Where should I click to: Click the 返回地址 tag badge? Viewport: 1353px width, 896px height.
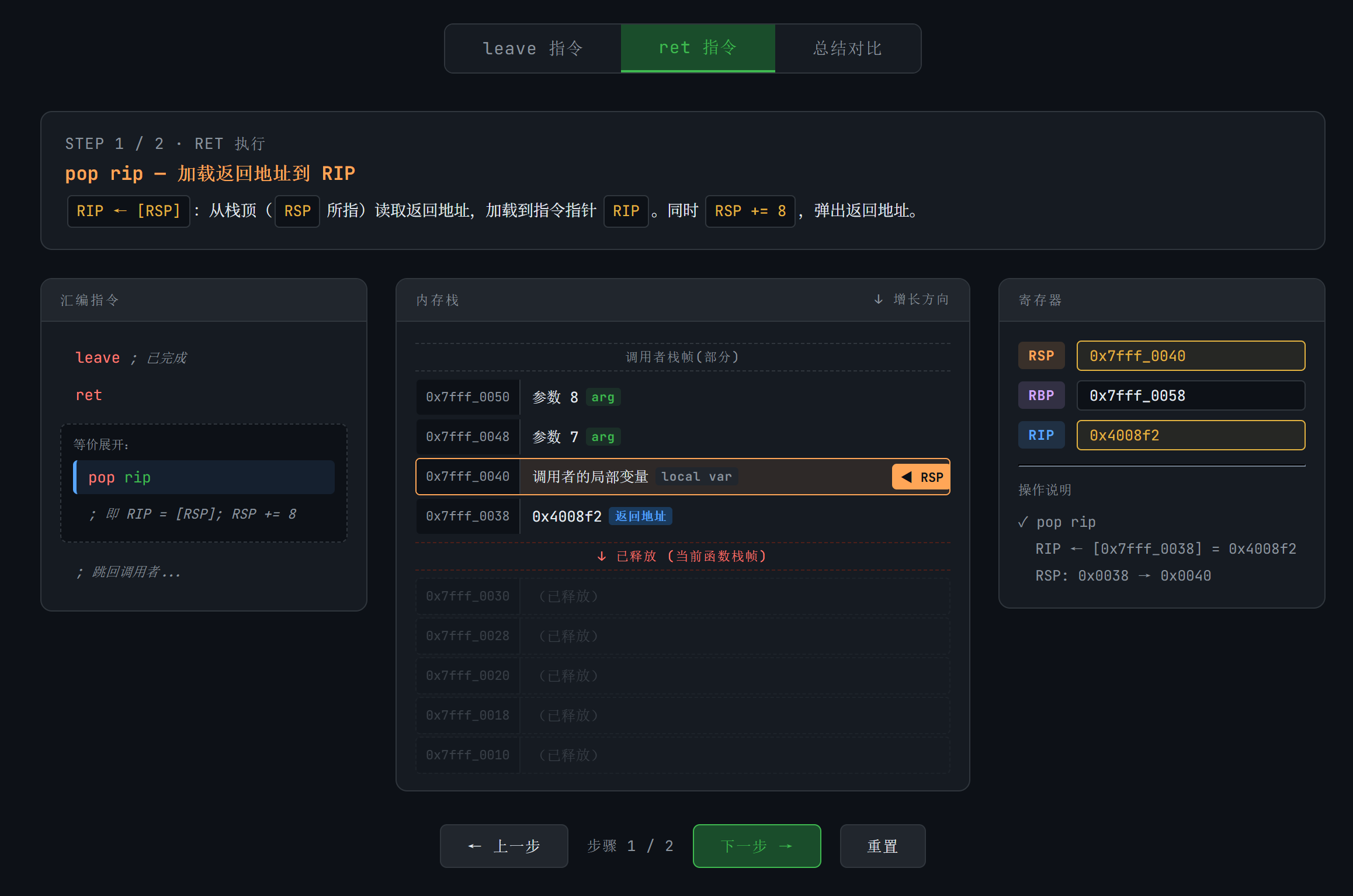[640, 516]
